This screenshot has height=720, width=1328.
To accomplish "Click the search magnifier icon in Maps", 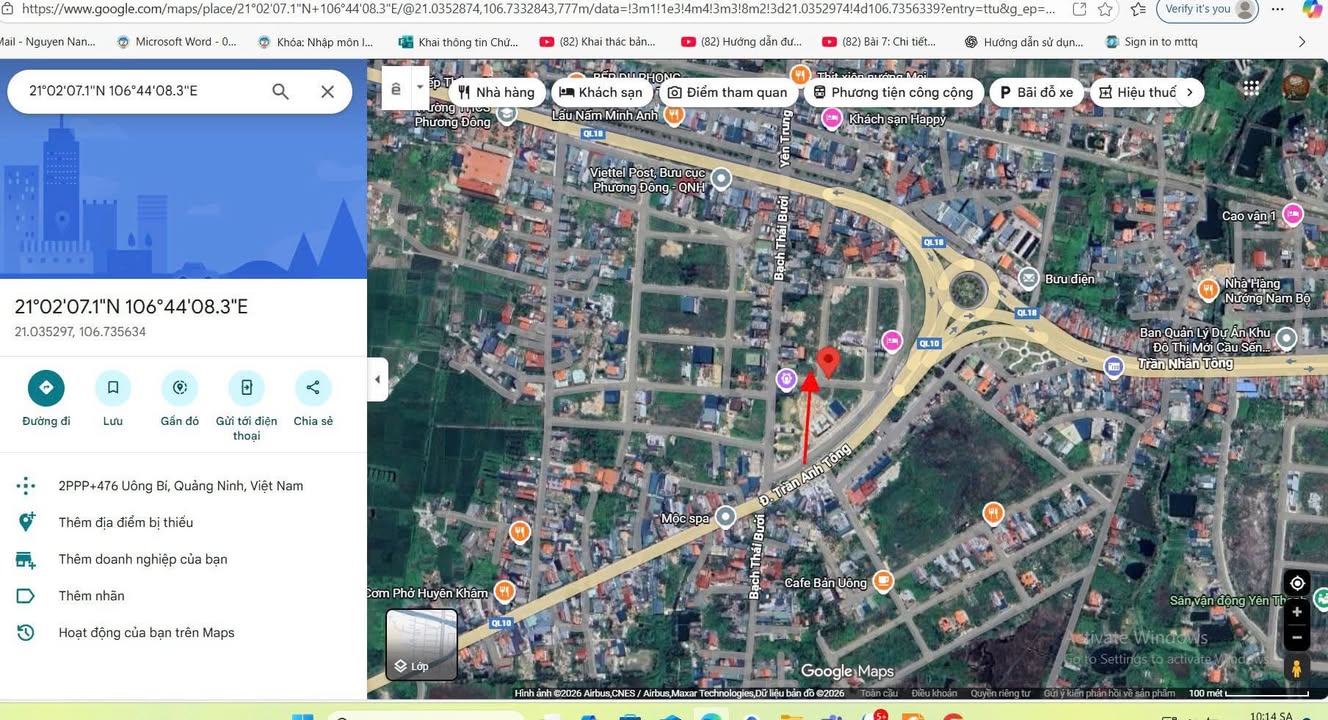I will click(280, 91).
